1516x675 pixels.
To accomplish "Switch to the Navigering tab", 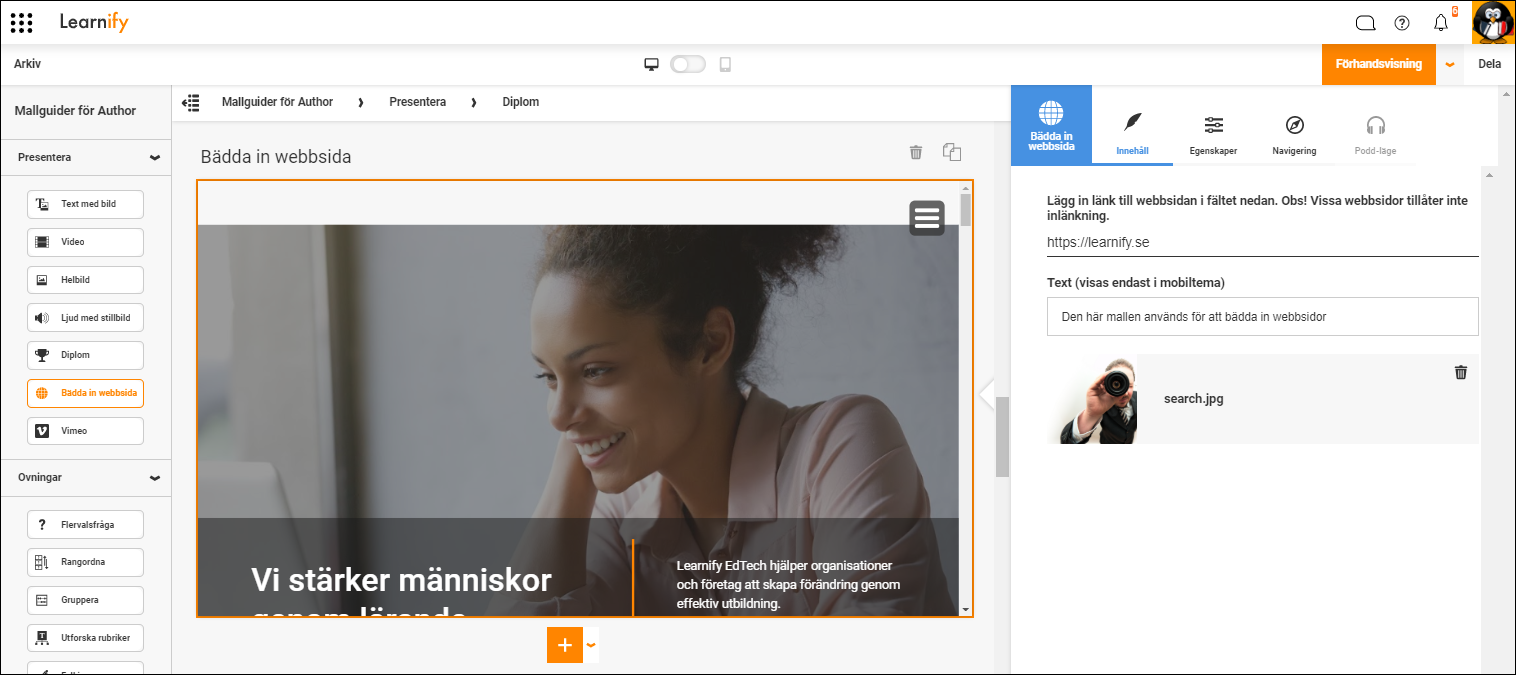I will (1294, 134).
